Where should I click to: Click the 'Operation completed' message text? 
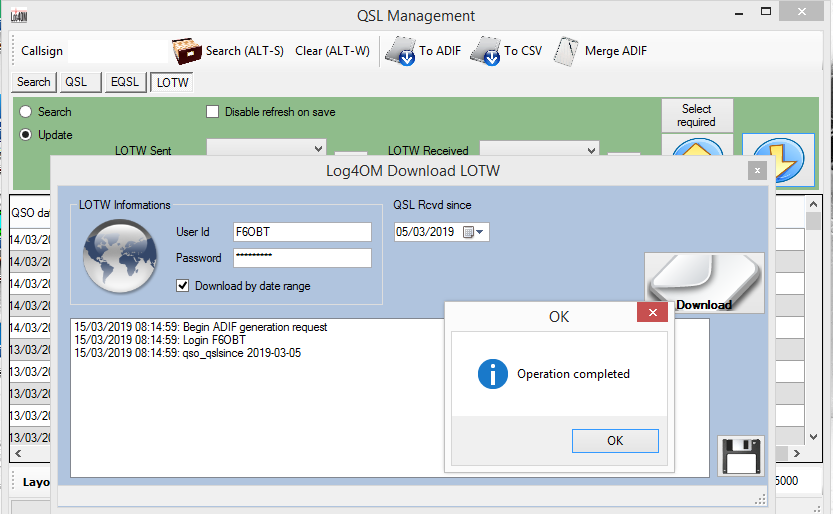[574, 374]
